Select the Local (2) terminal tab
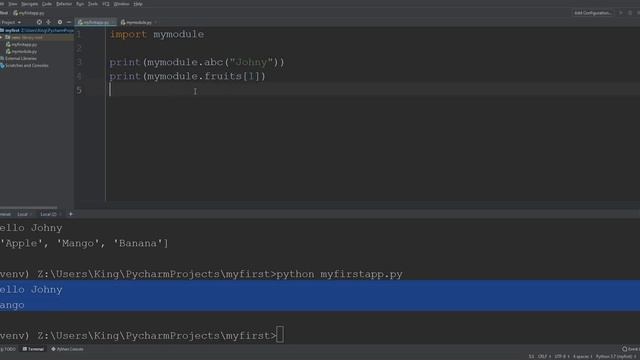Viewport: 640px width, 360px height. click(50, 214)
